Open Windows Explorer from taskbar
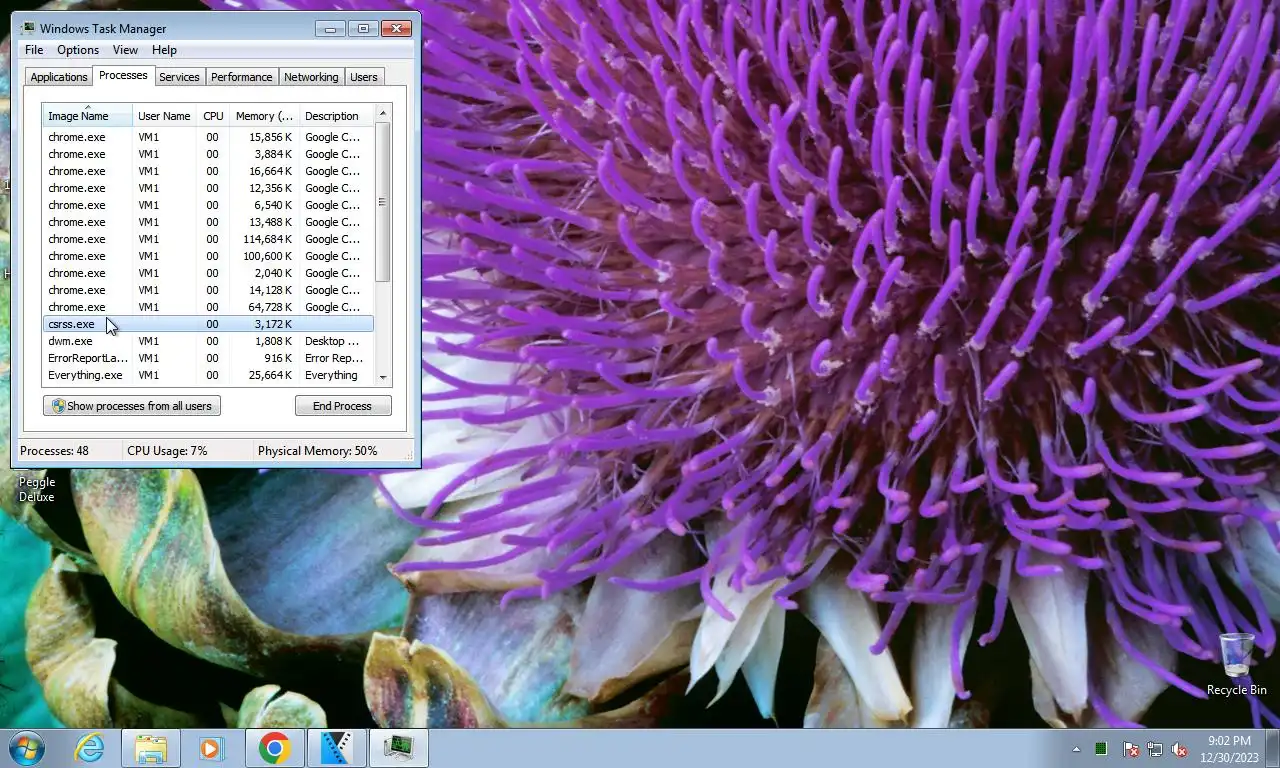Image resolution: width=1280 pixels, height=768 pixels. point(151,748)
